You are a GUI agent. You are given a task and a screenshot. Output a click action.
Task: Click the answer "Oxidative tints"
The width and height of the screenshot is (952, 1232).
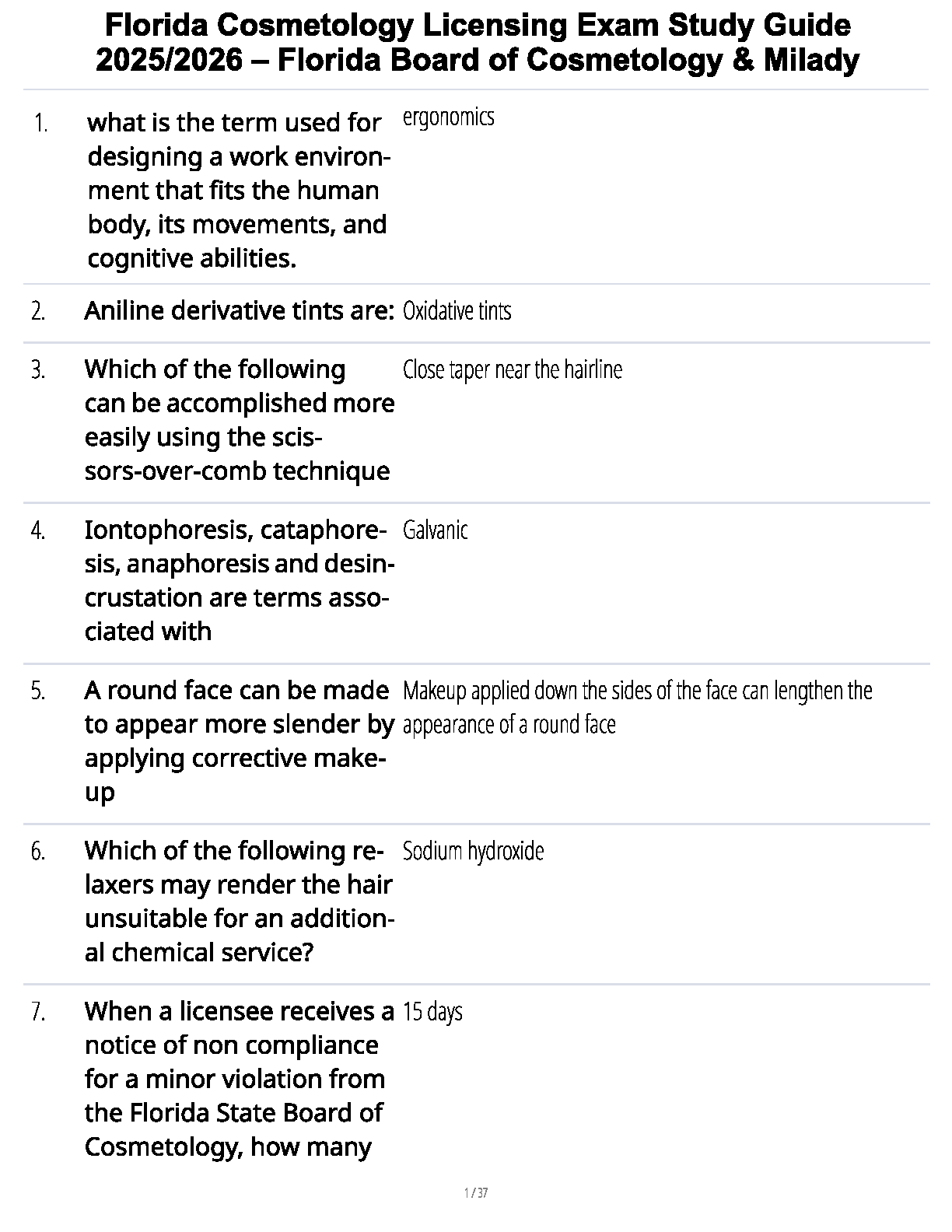click(x=457, y=311)
